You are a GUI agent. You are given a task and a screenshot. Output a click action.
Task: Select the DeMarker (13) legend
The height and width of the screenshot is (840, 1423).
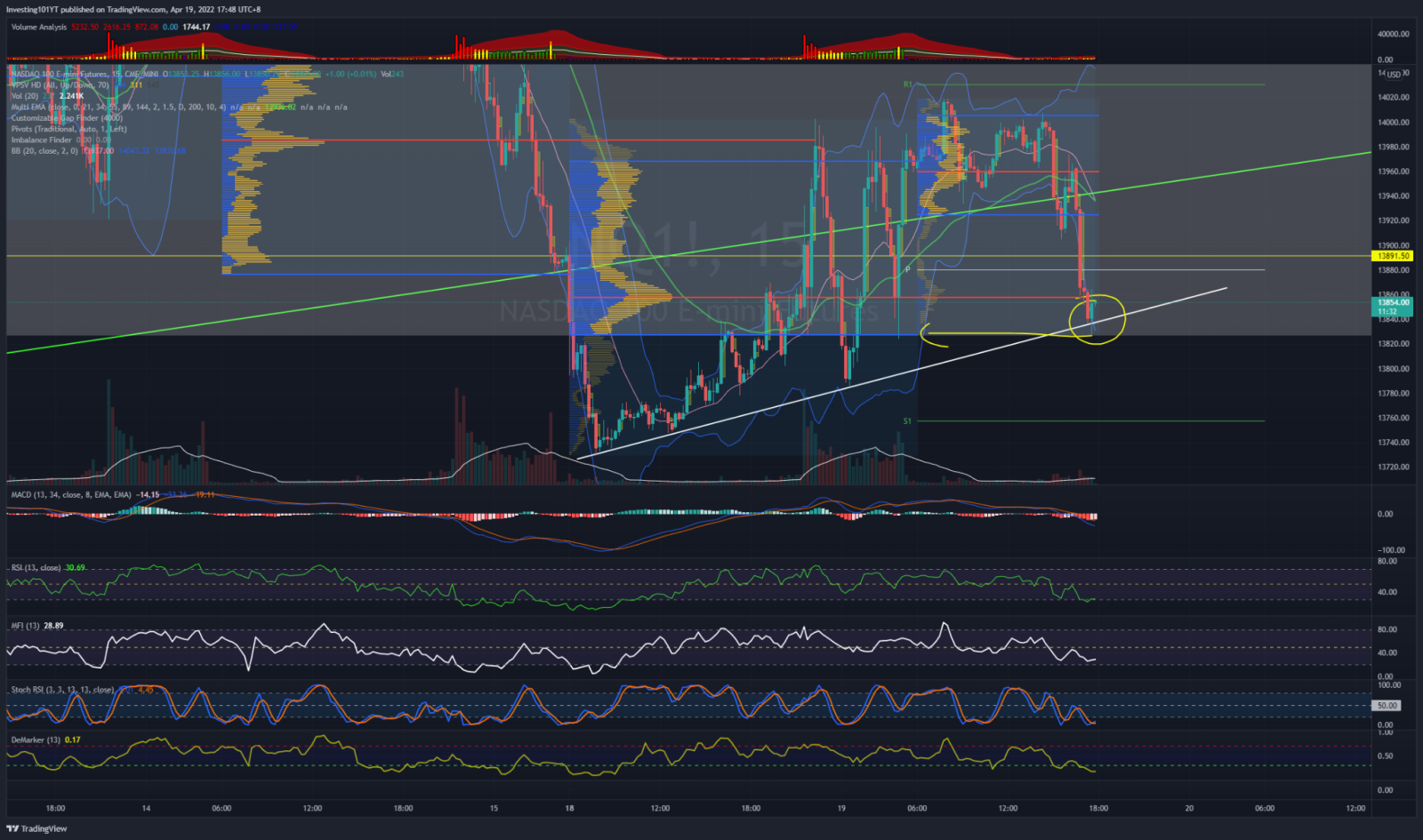pyautogui.click(x=36, y=740)
